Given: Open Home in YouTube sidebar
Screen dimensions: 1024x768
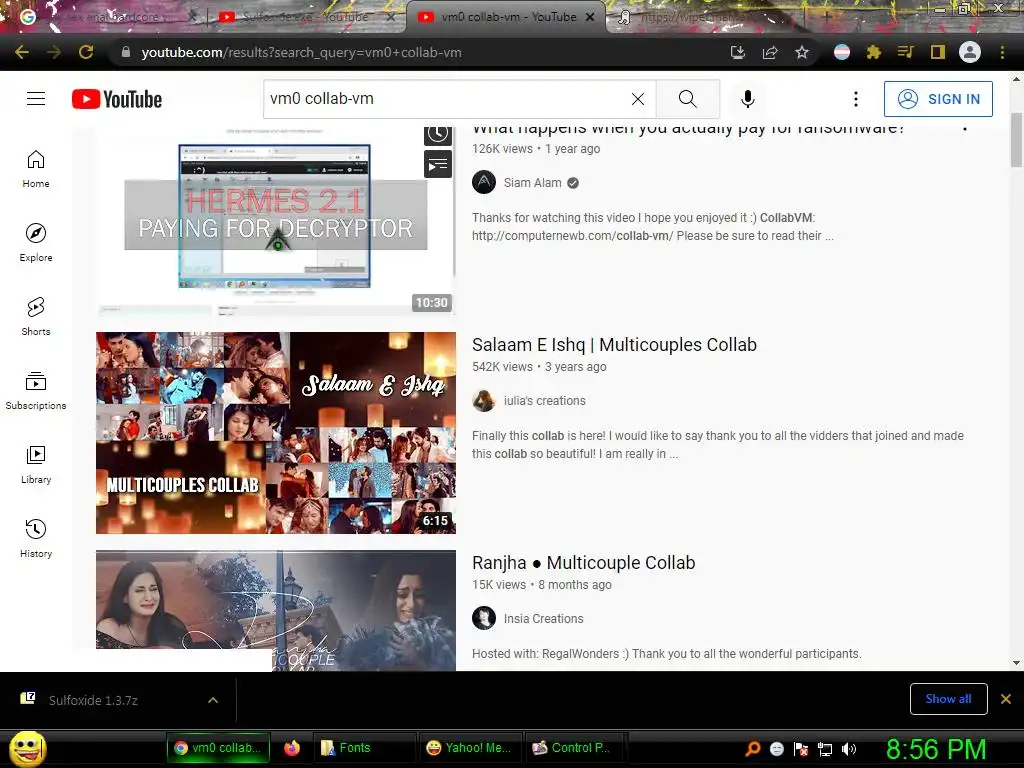Looking at the screenshot, I should coord(36,169).
